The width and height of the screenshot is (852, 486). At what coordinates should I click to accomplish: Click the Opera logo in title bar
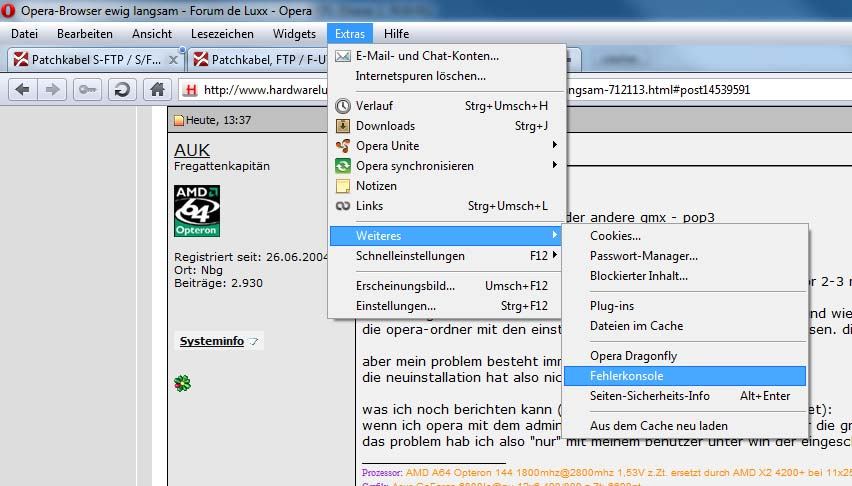pos(8,10)
